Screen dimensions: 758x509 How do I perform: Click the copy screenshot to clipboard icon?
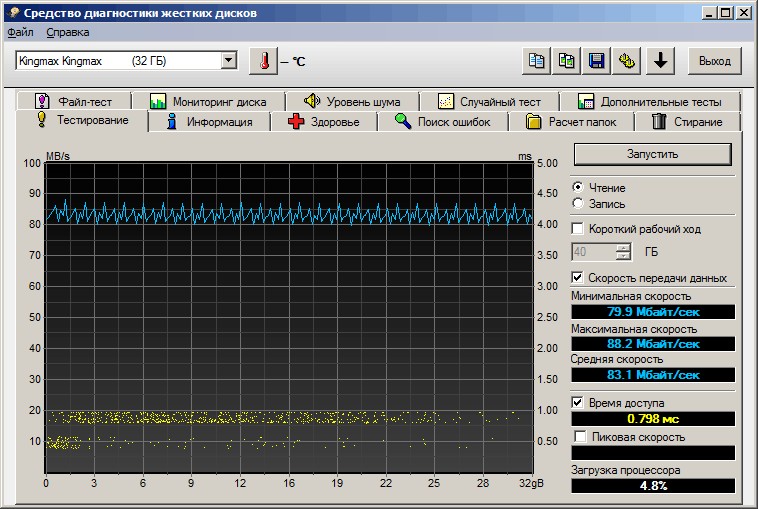click(567, 61)
